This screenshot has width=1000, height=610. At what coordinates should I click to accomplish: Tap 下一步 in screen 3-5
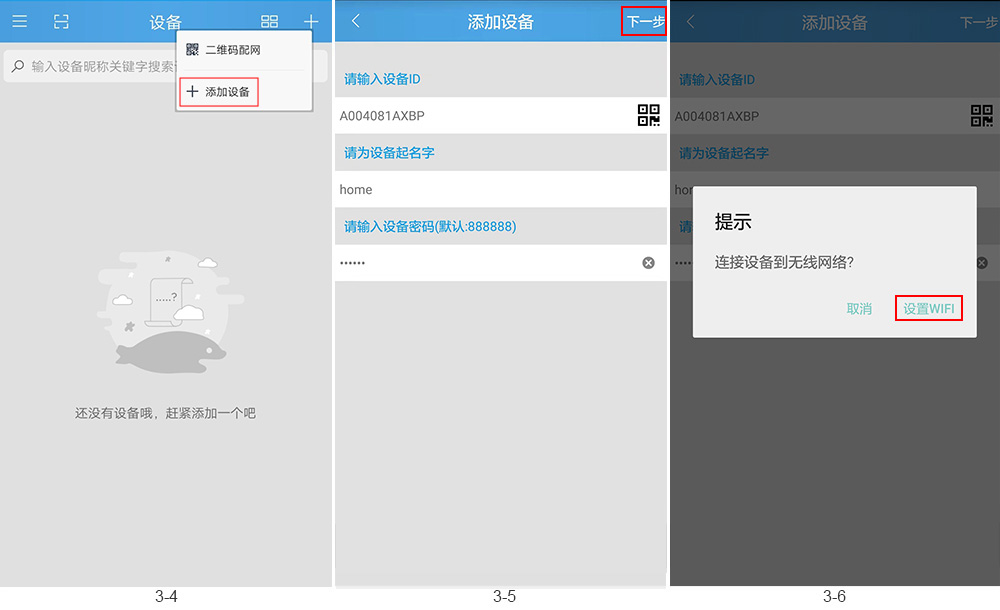pos(644,22)
